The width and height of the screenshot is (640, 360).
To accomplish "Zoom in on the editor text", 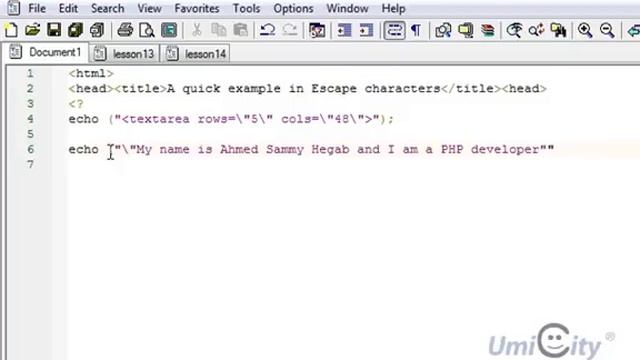I will 585,30.
